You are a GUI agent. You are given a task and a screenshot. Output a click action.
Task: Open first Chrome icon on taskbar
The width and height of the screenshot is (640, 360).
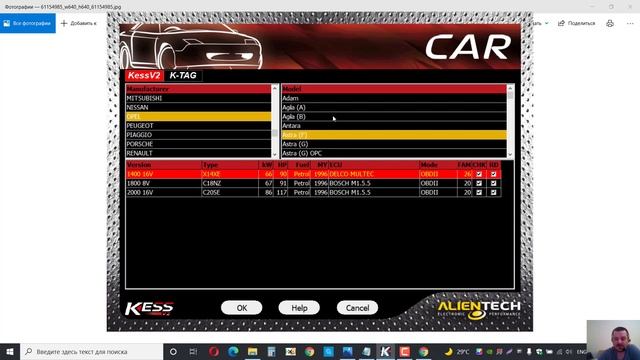click(x=310, y=351)
